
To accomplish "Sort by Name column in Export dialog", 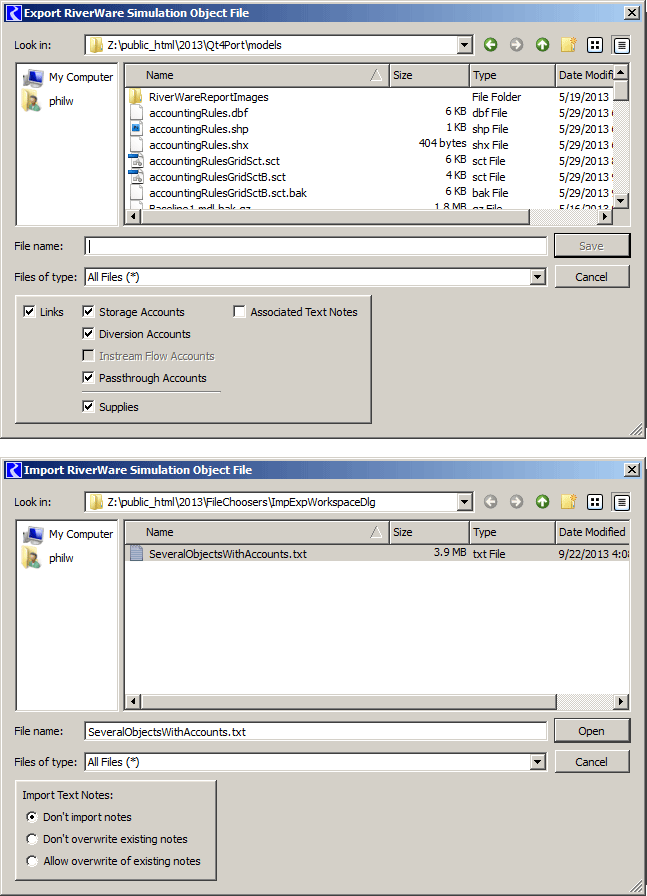I will [x=257, y=75].
